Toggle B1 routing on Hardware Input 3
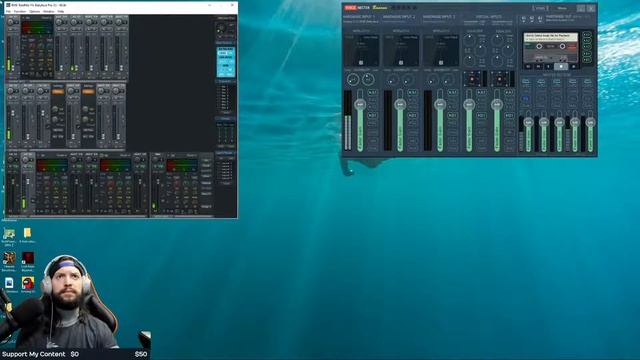This screenshot has height=360, width=640. pyautogui.click(x=452, y=116)
